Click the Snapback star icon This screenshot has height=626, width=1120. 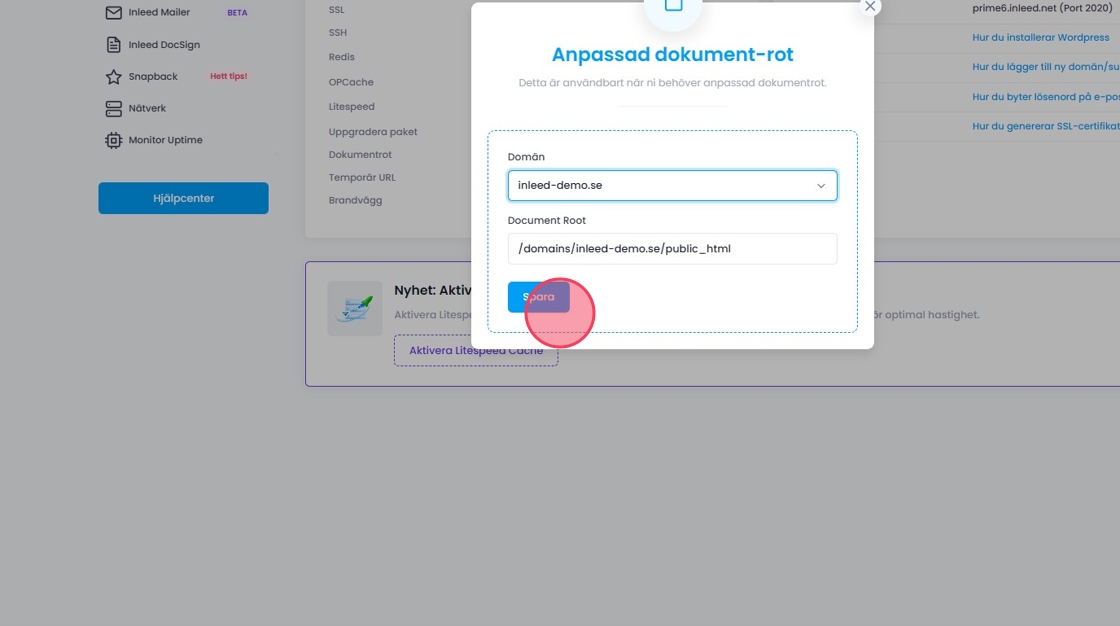pos(113,77)
